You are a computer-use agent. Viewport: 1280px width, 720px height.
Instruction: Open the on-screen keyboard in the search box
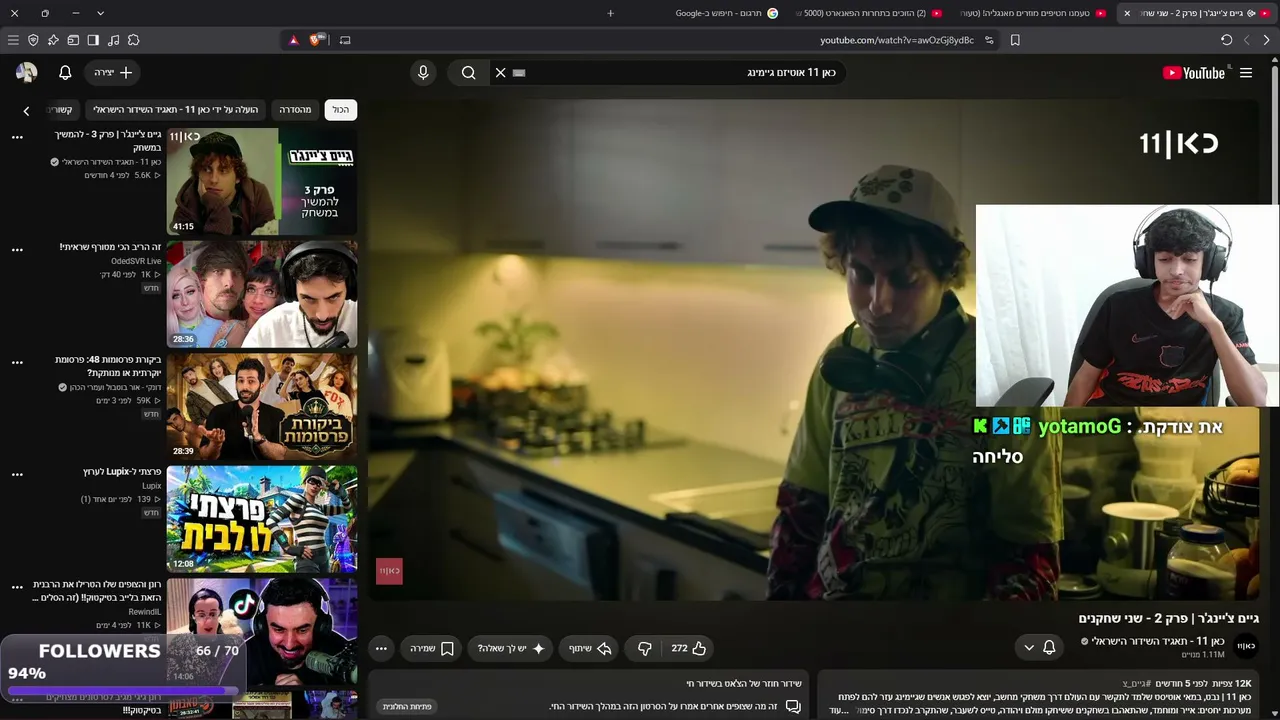(518, 73)
